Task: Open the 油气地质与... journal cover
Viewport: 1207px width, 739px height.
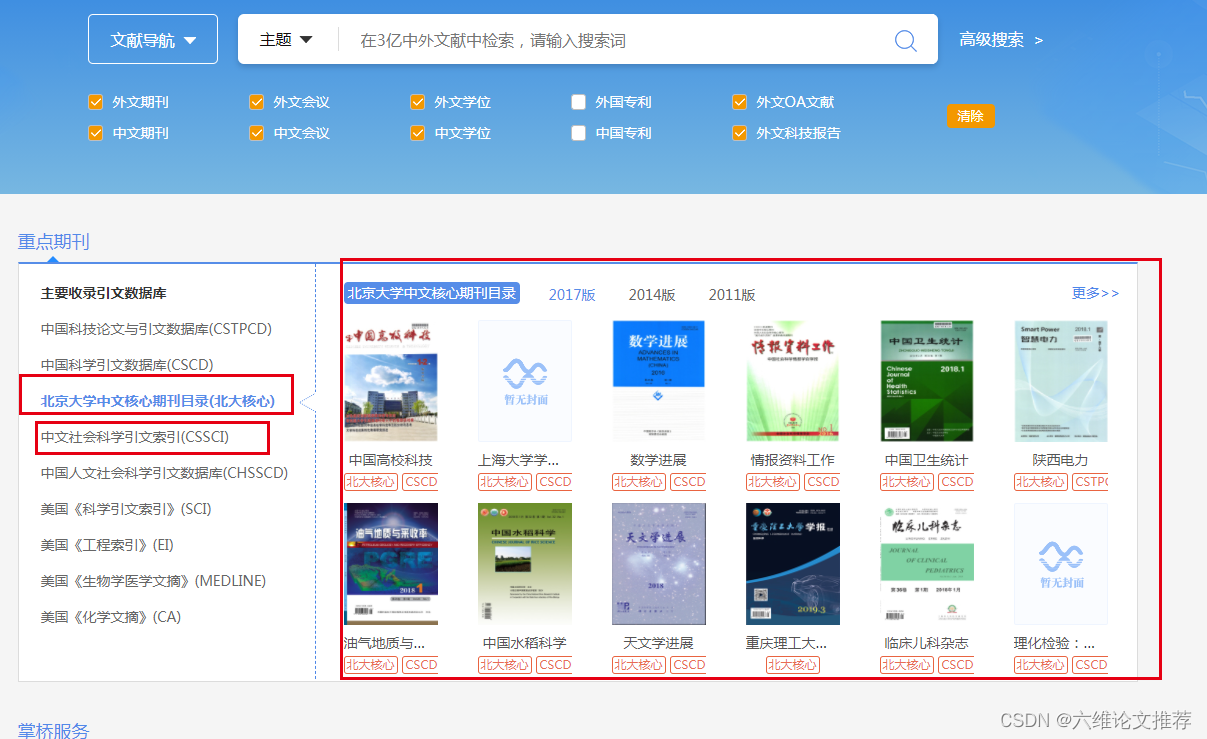Action: tap(391, 564)
